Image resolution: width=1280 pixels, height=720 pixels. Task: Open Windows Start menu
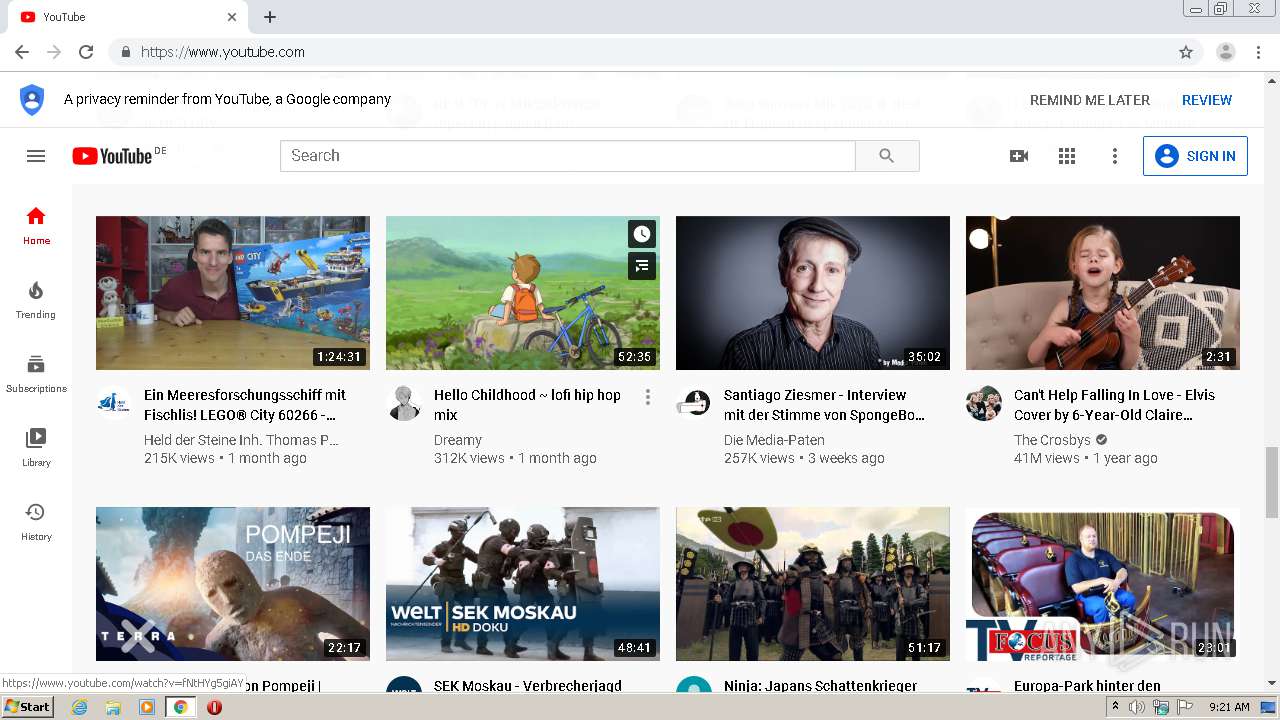coord(28,707)
